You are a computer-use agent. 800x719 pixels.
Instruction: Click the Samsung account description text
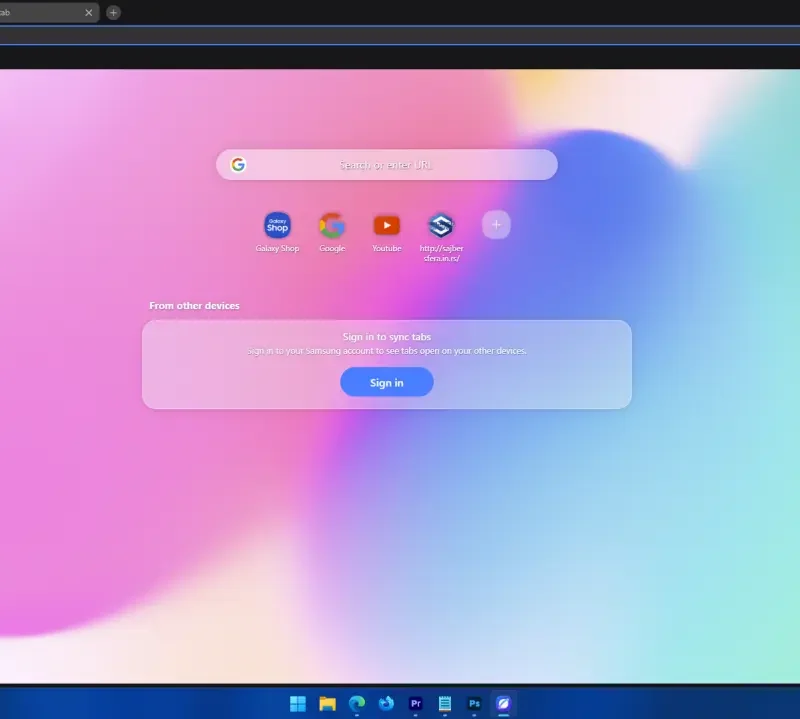[x=387, y=351]
